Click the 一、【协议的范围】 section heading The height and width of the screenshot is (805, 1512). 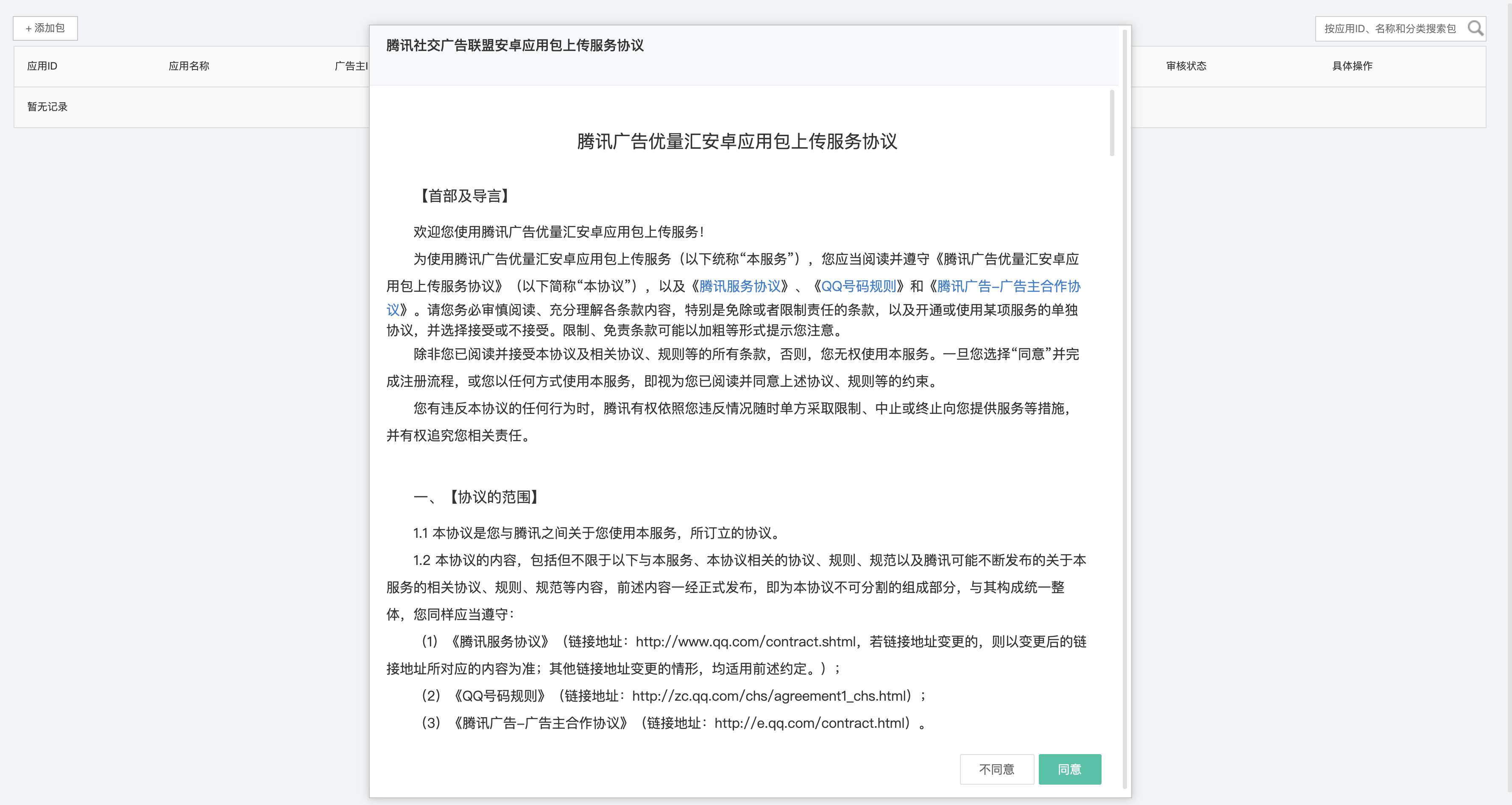coord(476,498)
